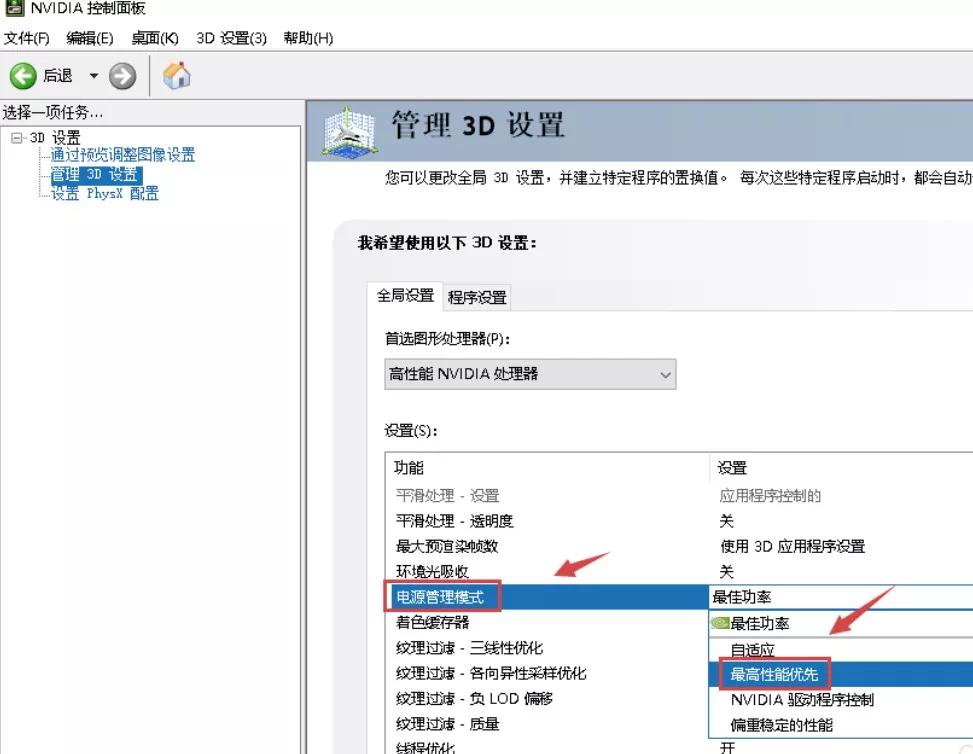Select 最高性能优先 from the power mode list
Viewport: 973px width, 754px height.
[776, 673]
